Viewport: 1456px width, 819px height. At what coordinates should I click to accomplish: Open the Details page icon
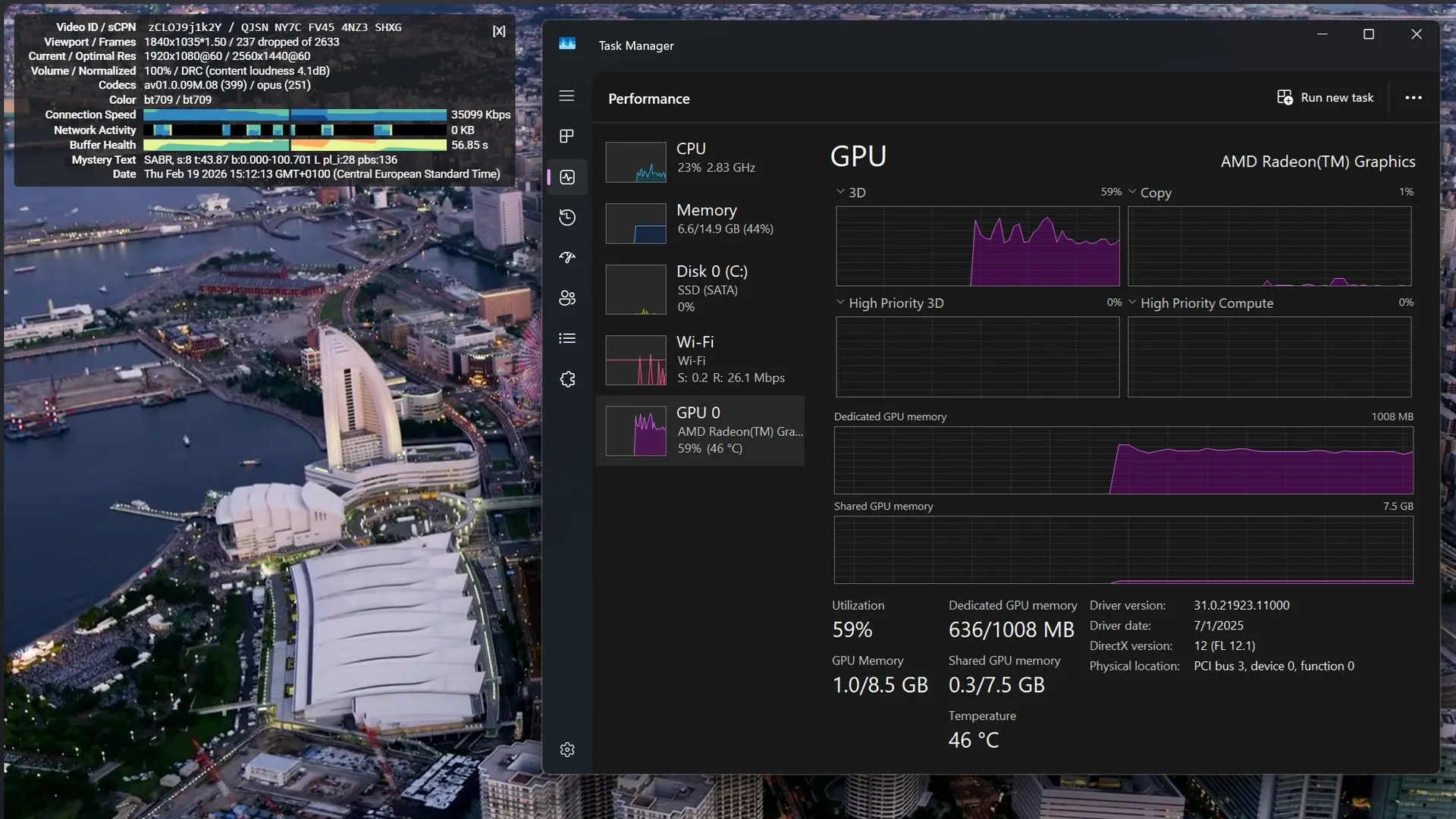pos(566,338)
